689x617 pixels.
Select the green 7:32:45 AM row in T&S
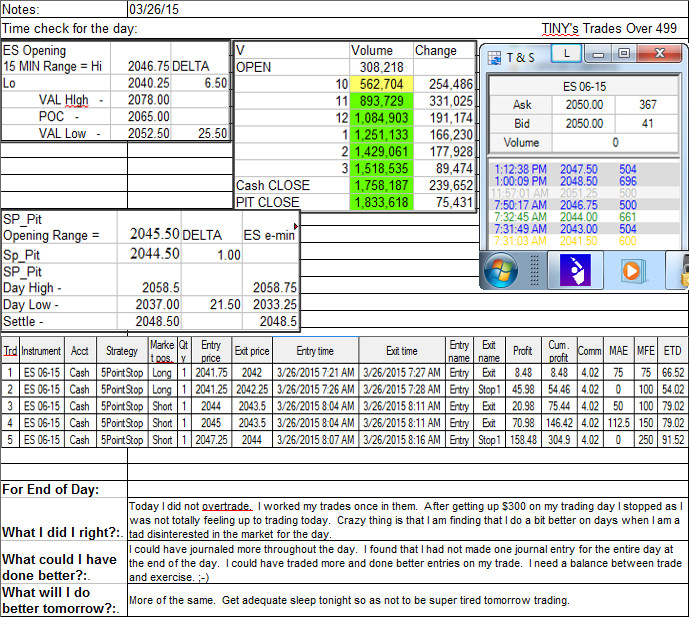(x=584, y=217)
